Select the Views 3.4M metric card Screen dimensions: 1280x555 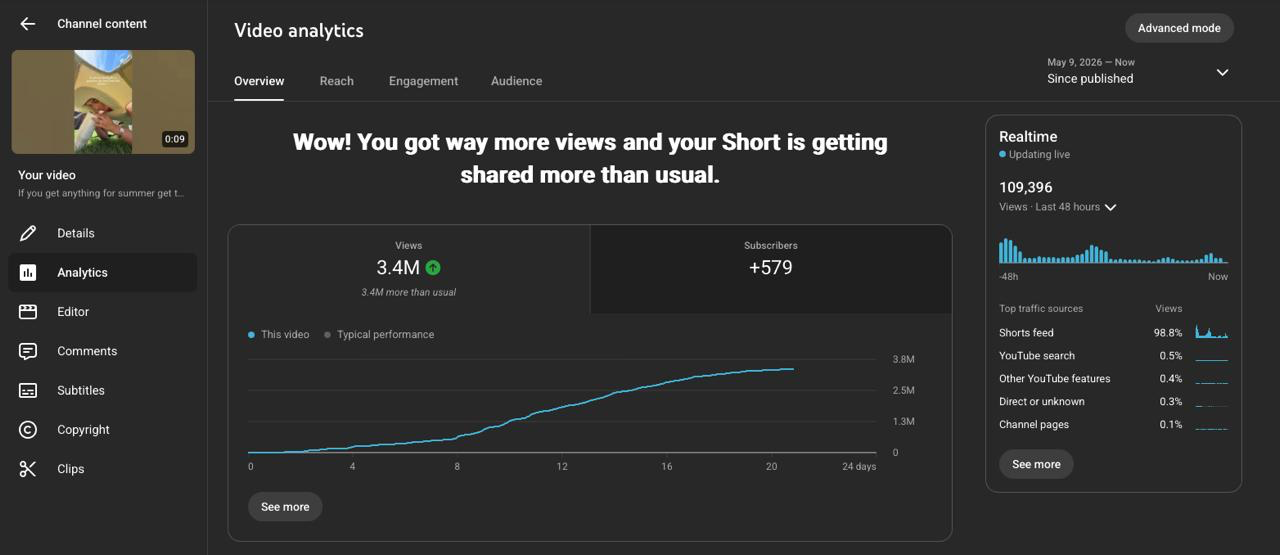(409, 270)
